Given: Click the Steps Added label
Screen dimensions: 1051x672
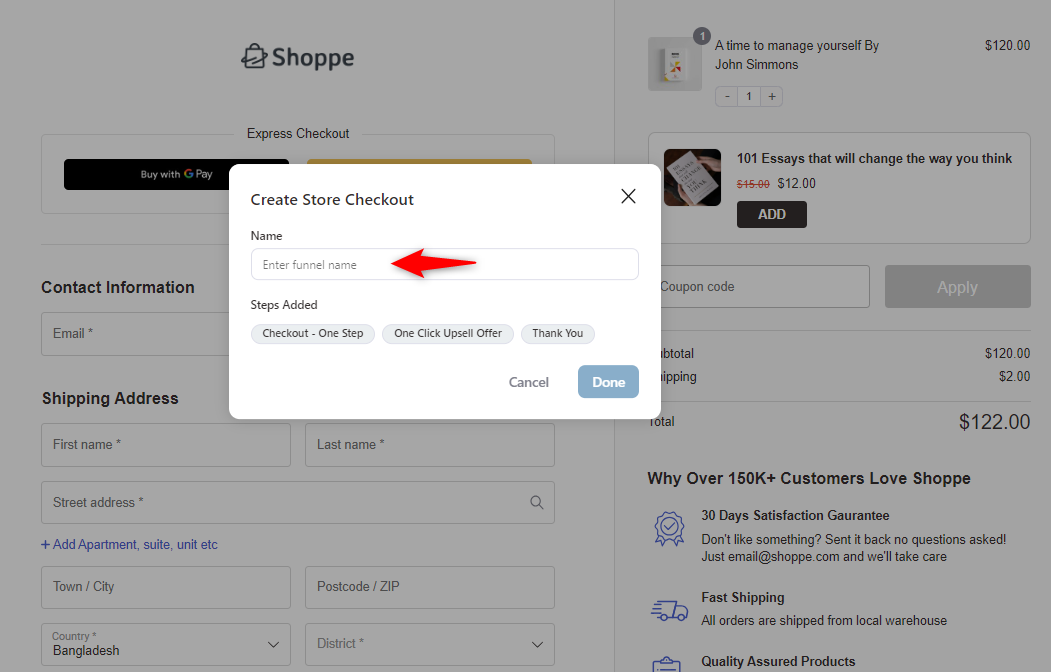Looking at the screenshot, I should point(284,305).
